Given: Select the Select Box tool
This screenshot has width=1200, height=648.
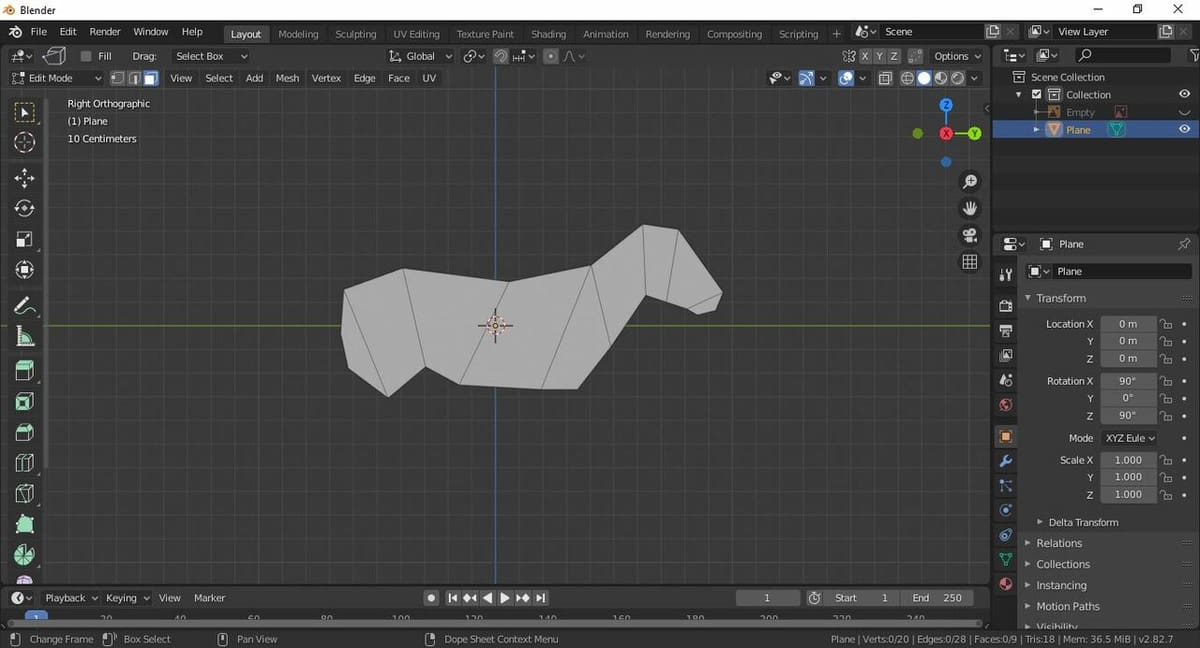Looking at the screenshot, I should pos(25,112).
